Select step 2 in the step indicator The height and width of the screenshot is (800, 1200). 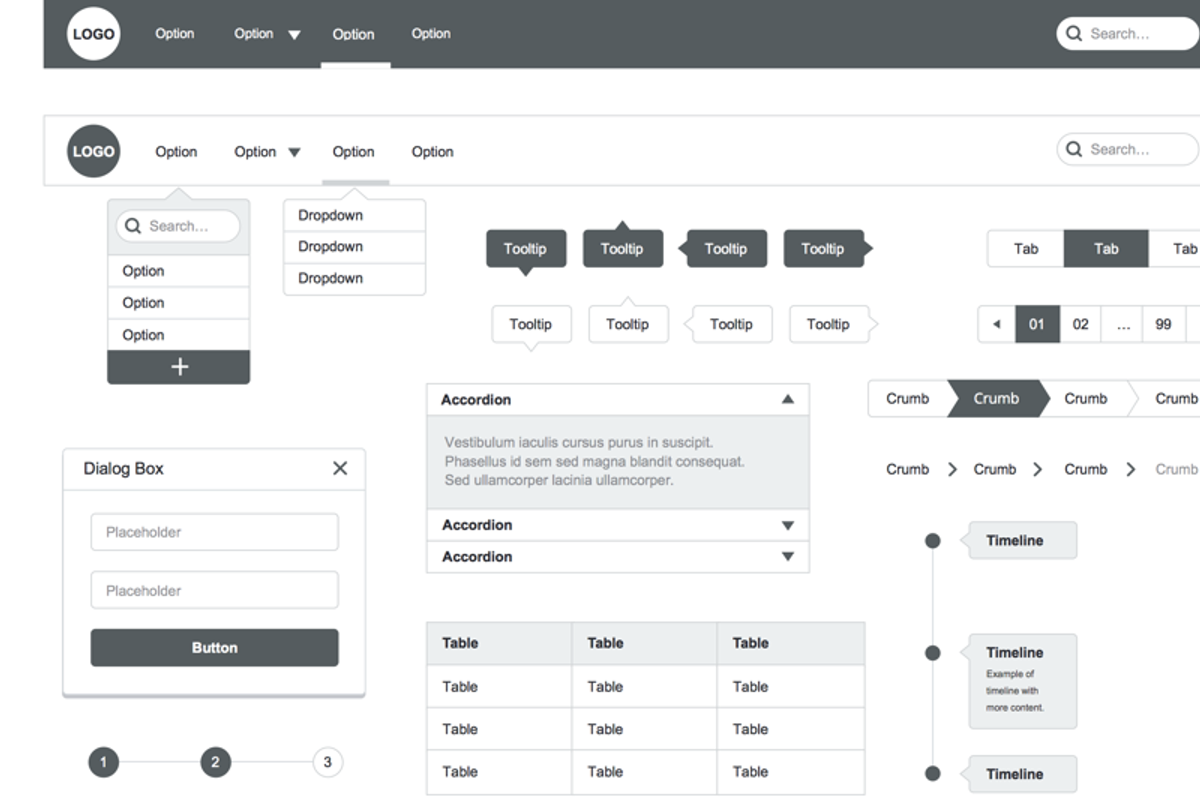[215, 763]
